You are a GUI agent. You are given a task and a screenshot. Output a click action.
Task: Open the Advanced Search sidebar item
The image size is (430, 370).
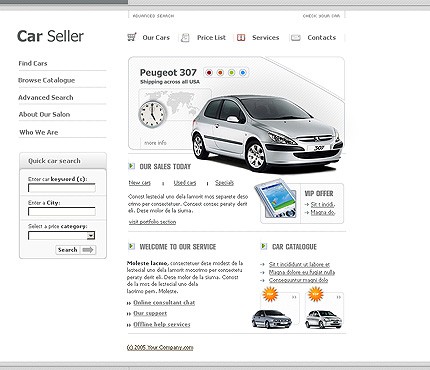[46, 97]
